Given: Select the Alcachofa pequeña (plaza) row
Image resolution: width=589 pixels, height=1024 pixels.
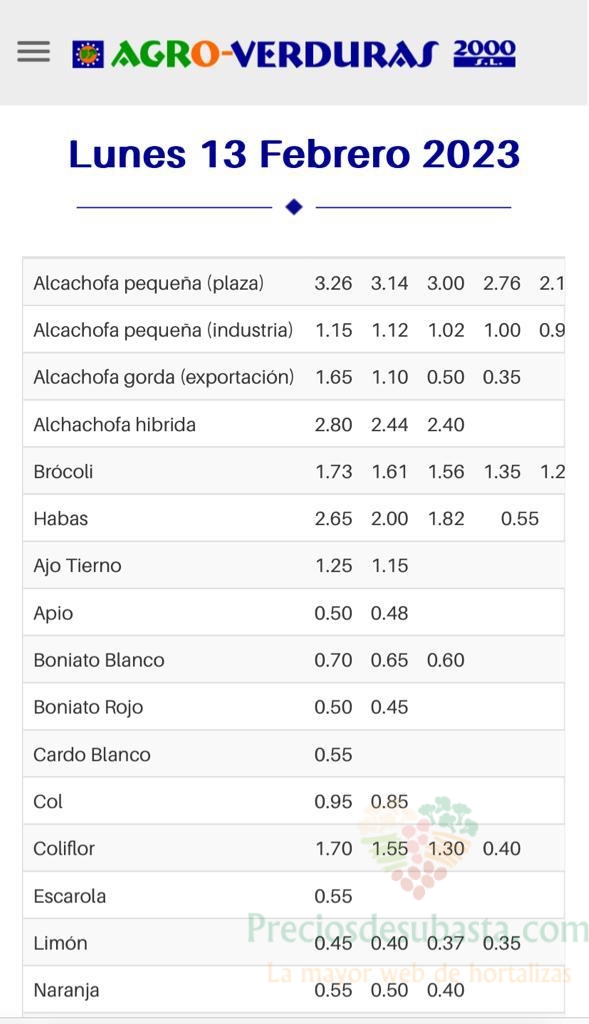Looking at the screenshot, I should point(294,283).
